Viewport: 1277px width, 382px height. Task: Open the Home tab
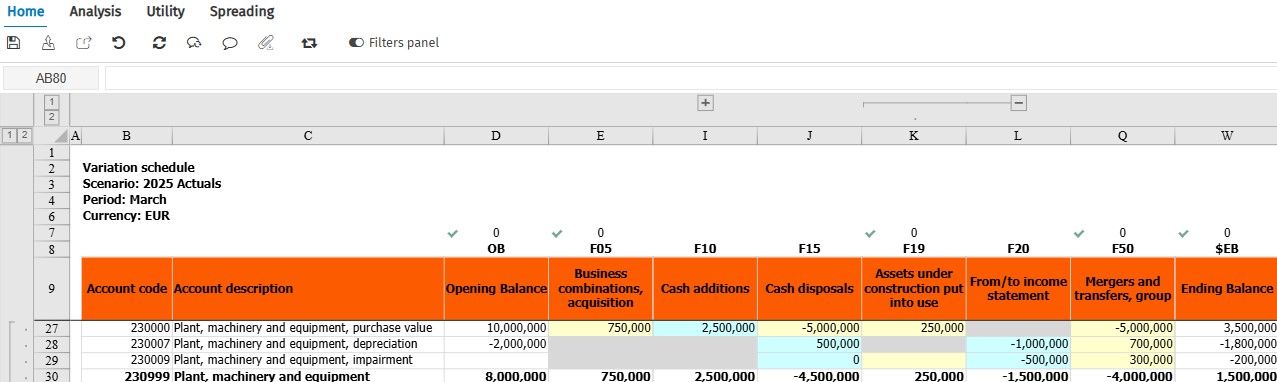[26, 12]
